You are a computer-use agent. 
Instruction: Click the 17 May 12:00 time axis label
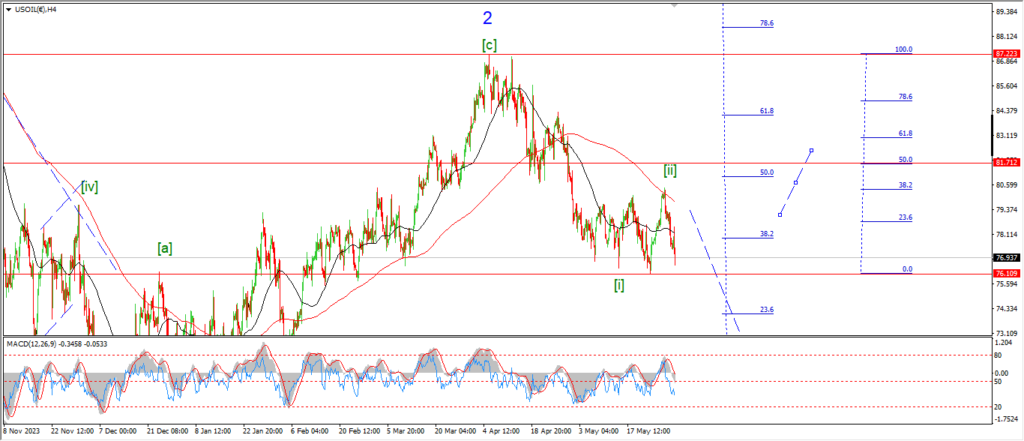coord(648,433)
